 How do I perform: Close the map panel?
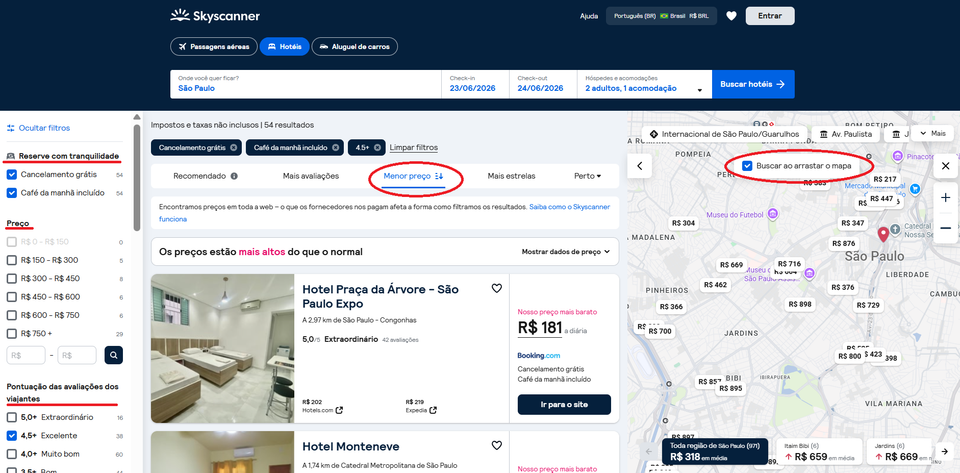tap(945, 166)
